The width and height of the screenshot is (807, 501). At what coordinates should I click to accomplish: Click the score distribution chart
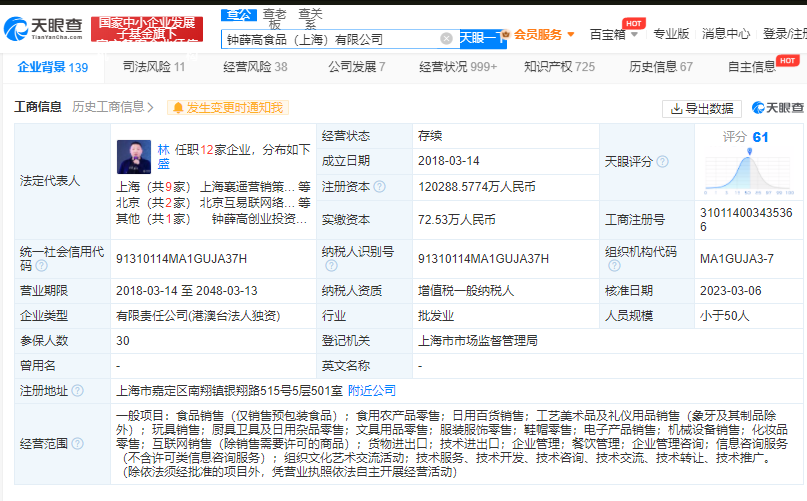point(749,173)
